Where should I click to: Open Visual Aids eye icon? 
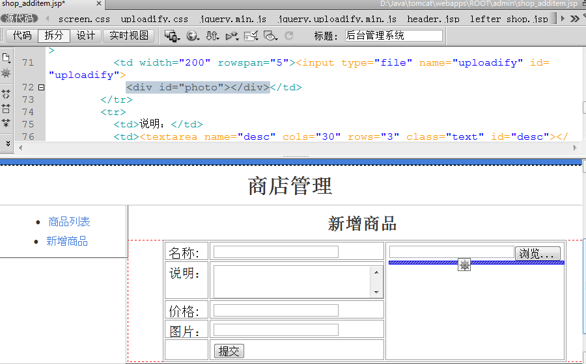pos(271,36)
